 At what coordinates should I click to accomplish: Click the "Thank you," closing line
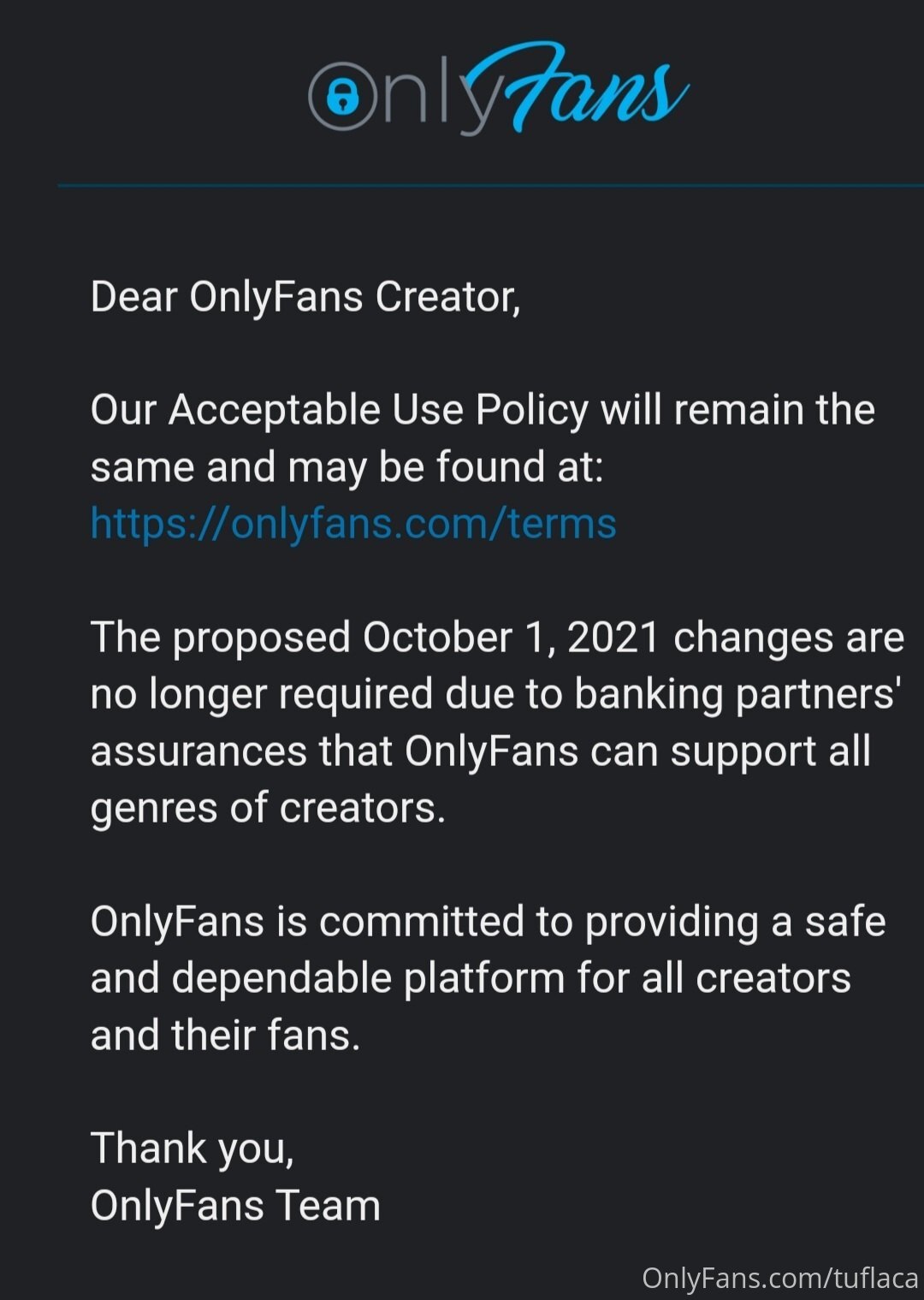point(192,1149)
